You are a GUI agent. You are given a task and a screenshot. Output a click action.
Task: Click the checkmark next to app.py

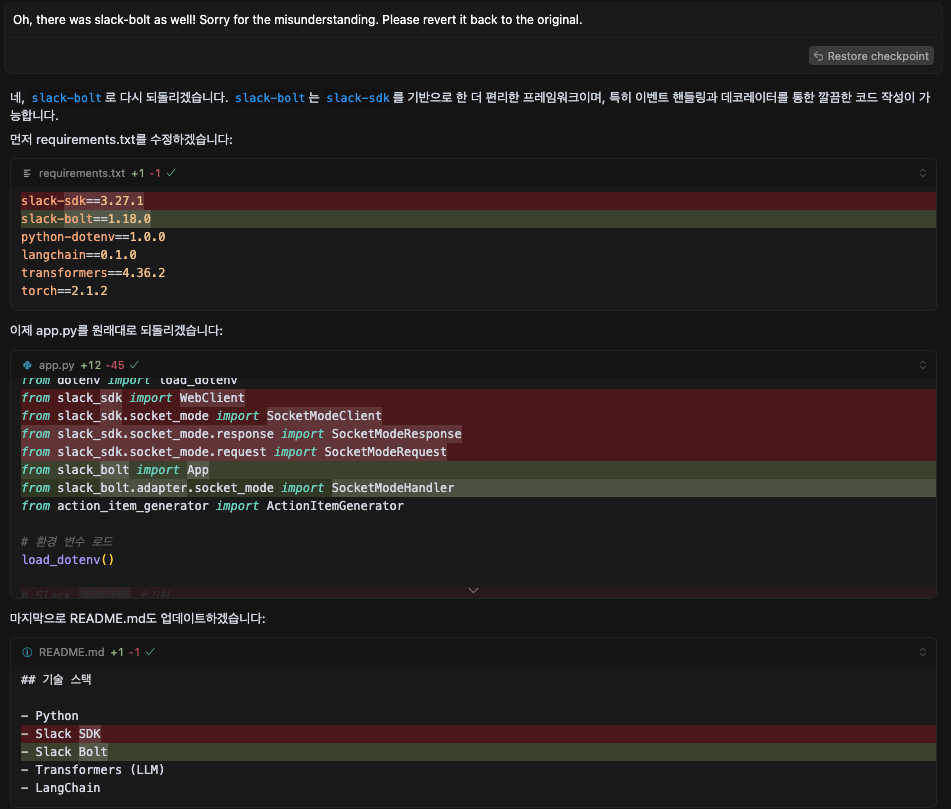(x=135, y=365)
